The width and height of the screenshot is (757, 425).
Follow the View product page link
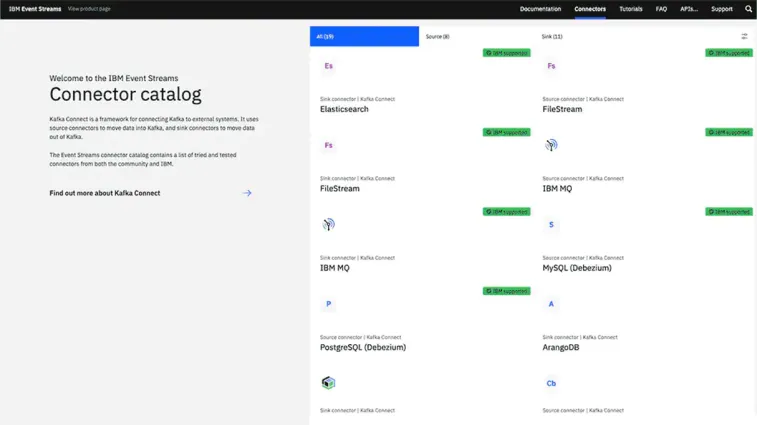click(x=89, y=9)
